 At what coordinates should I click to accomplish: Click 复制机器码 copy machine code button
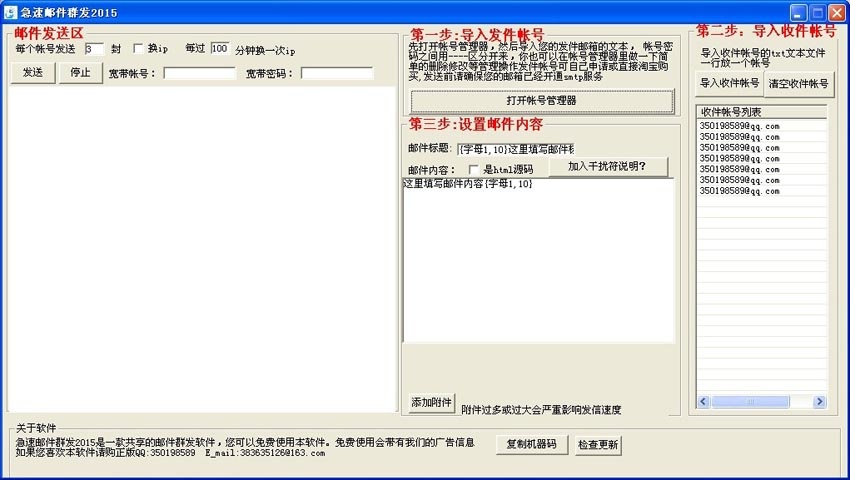pyautogui.click(x=531, y=444)
